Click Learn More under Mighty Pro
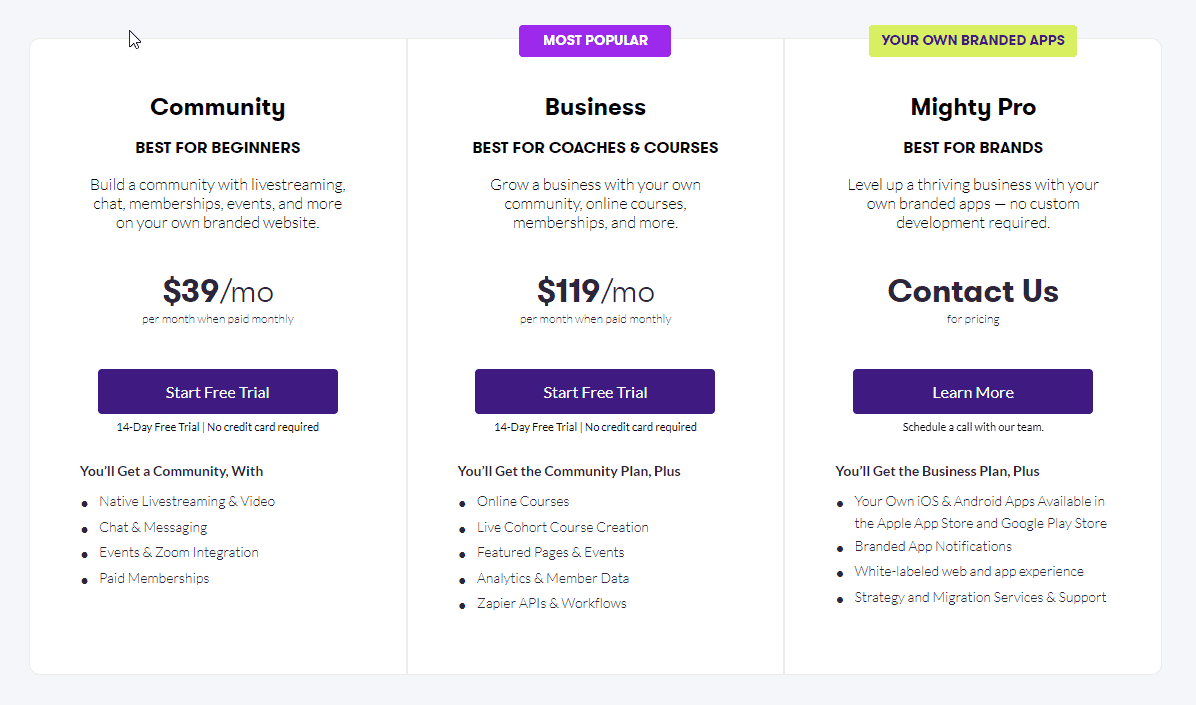 click(x=973, y=391)
